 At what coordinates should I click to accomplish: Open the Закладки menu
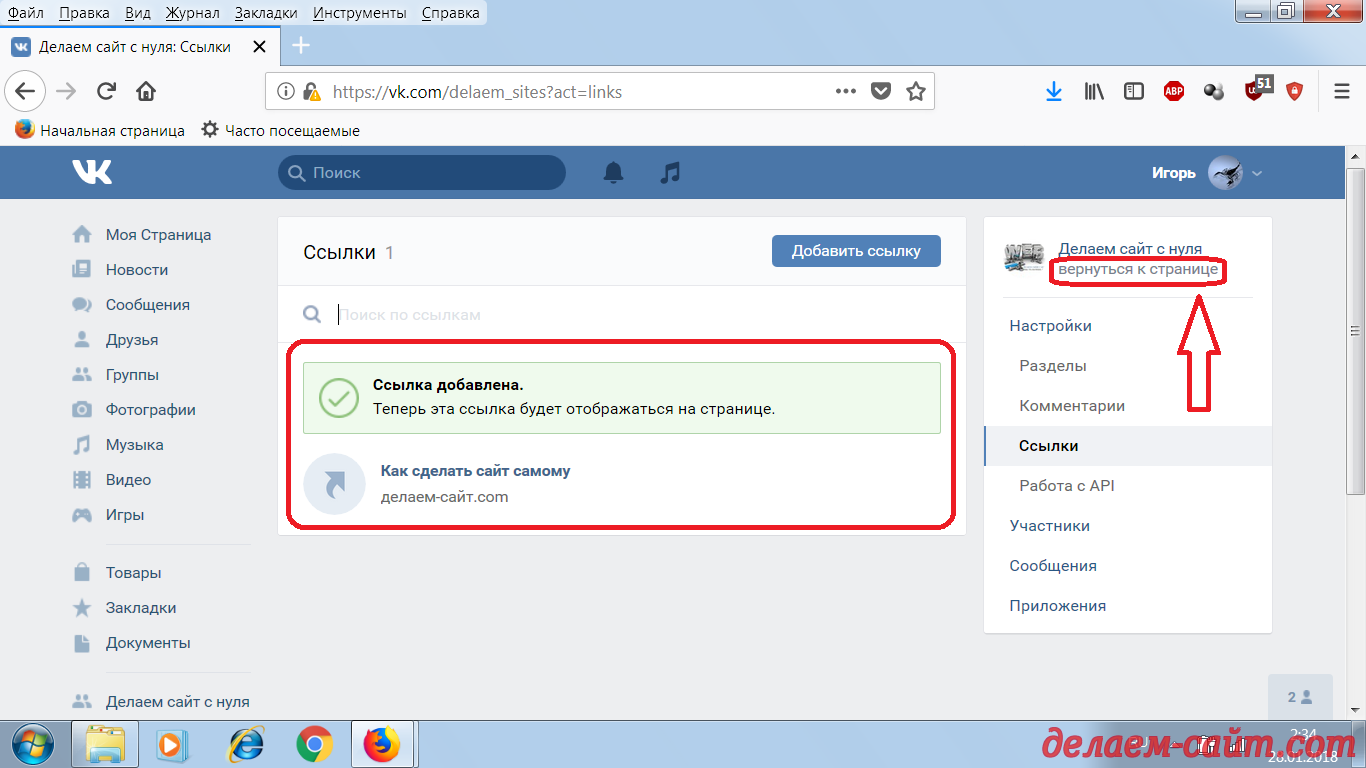(x=266, y=13)
